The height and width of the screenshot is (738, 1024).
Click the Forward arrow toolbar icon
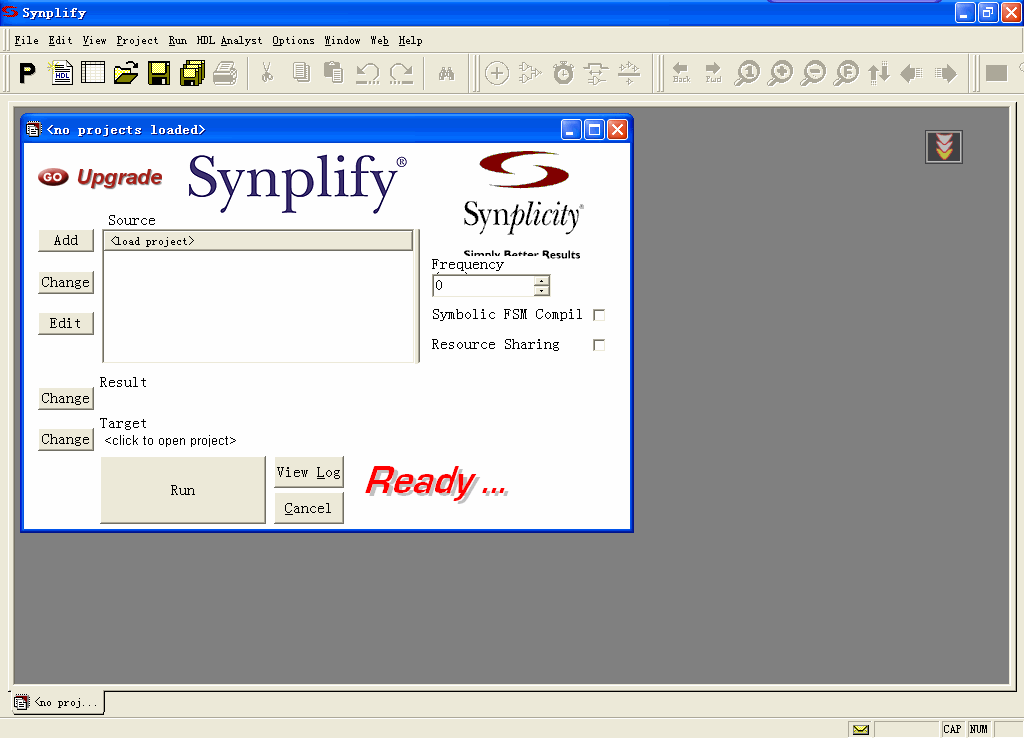pos(713,73)
